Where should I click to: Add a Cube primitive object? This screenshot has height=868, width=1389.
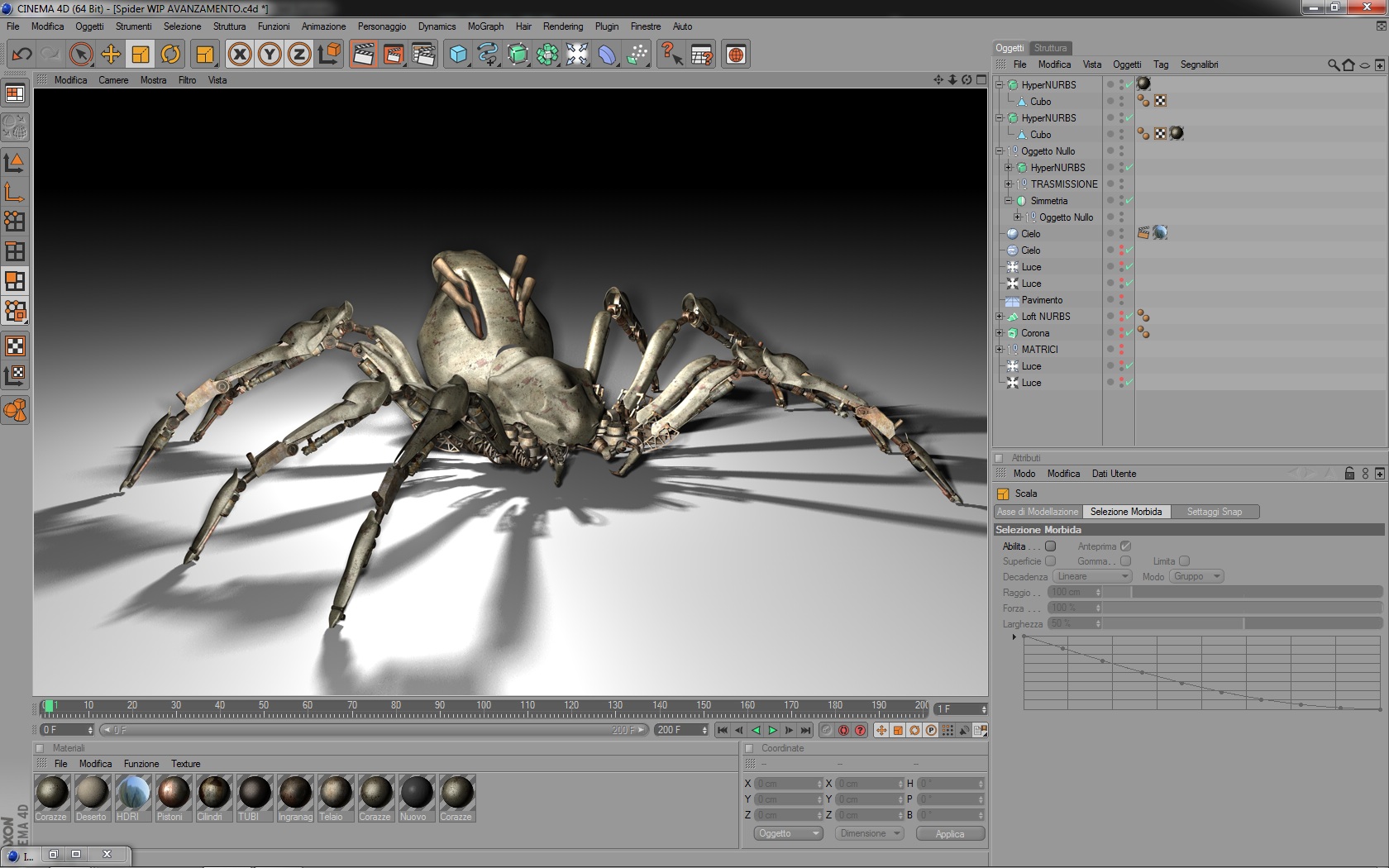pyautogui.click(x=458, y=55)
